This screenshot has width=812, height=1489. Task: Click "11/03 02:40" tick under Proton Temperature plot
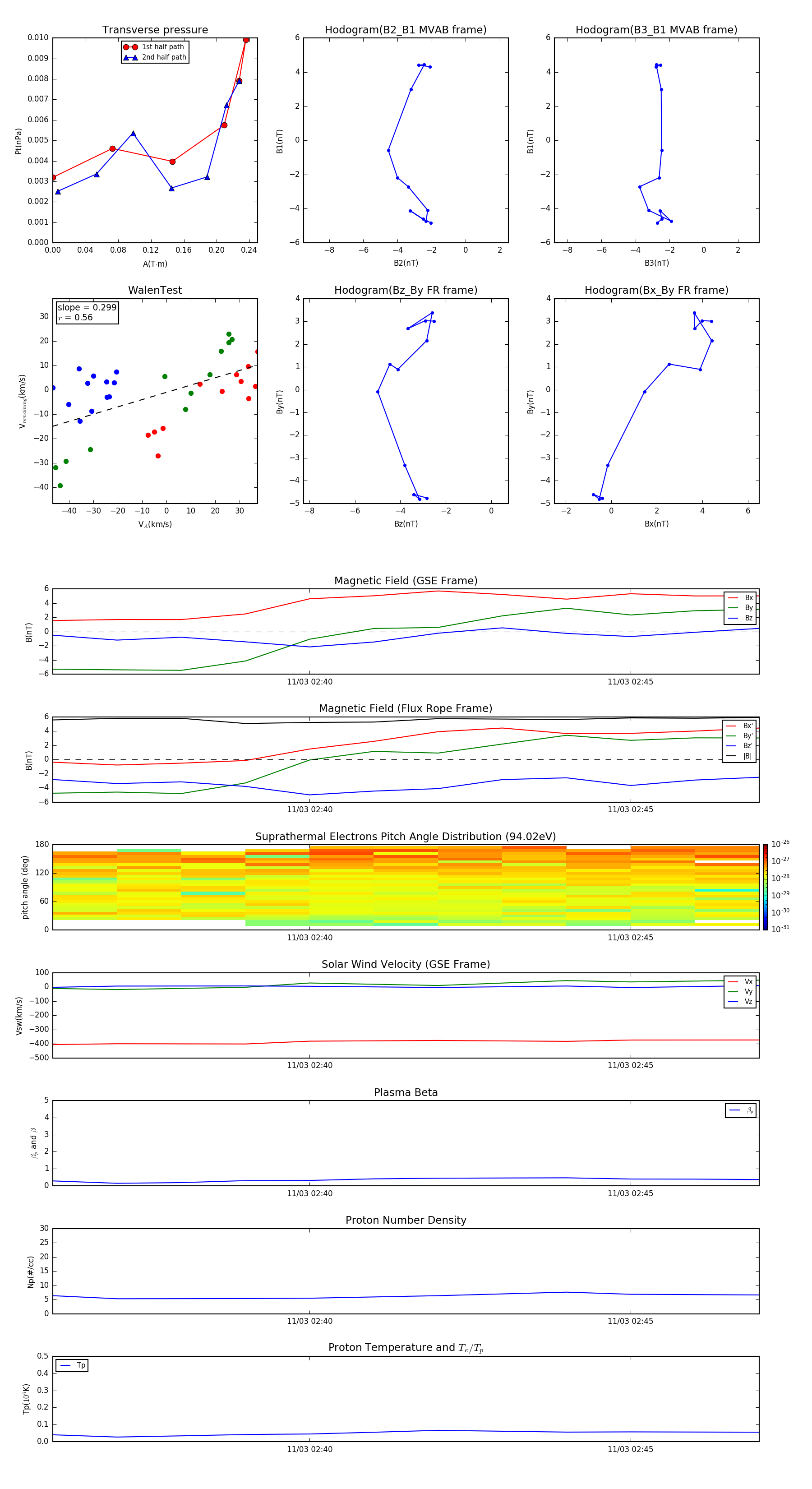[x=309, y=1449]
